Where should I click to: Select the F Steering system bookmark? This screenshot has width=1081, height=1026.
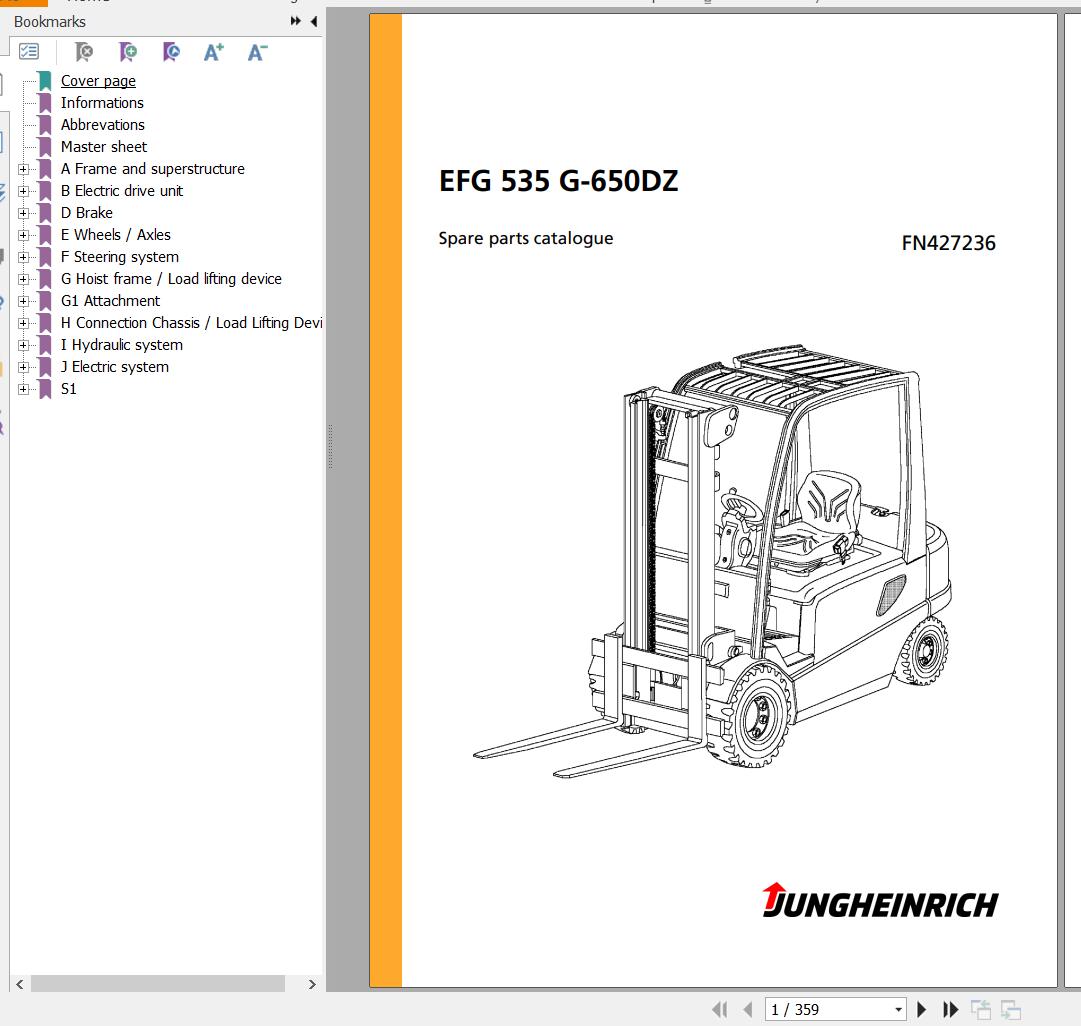coord(119,257)
